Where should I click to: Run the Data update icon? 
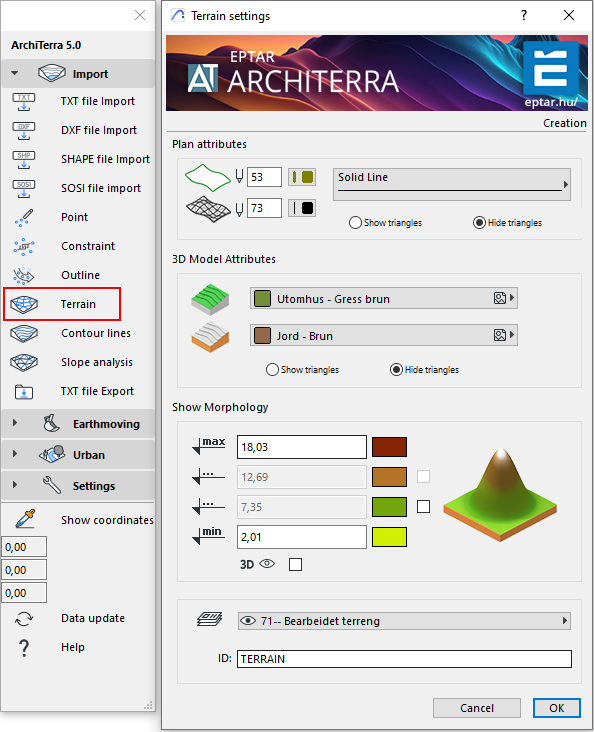click(24, 619)
